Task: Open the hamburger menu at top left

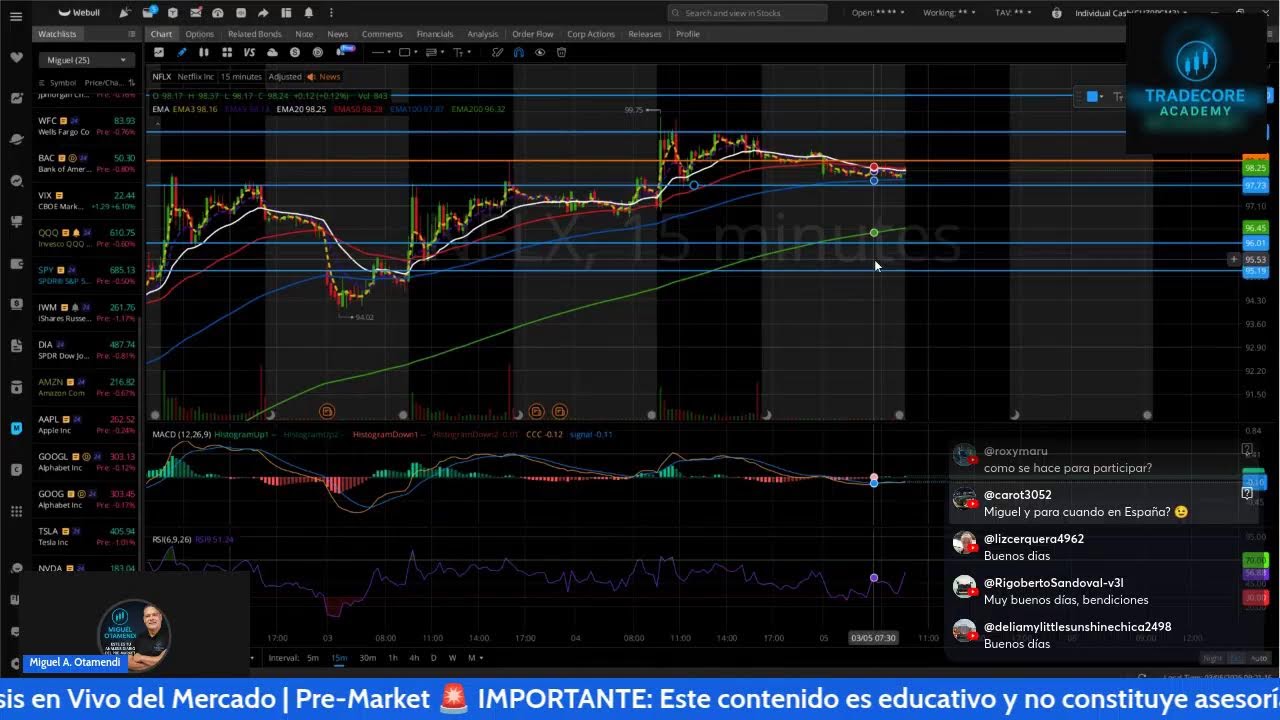Action: pyautogui.click(x=16, y=17)
